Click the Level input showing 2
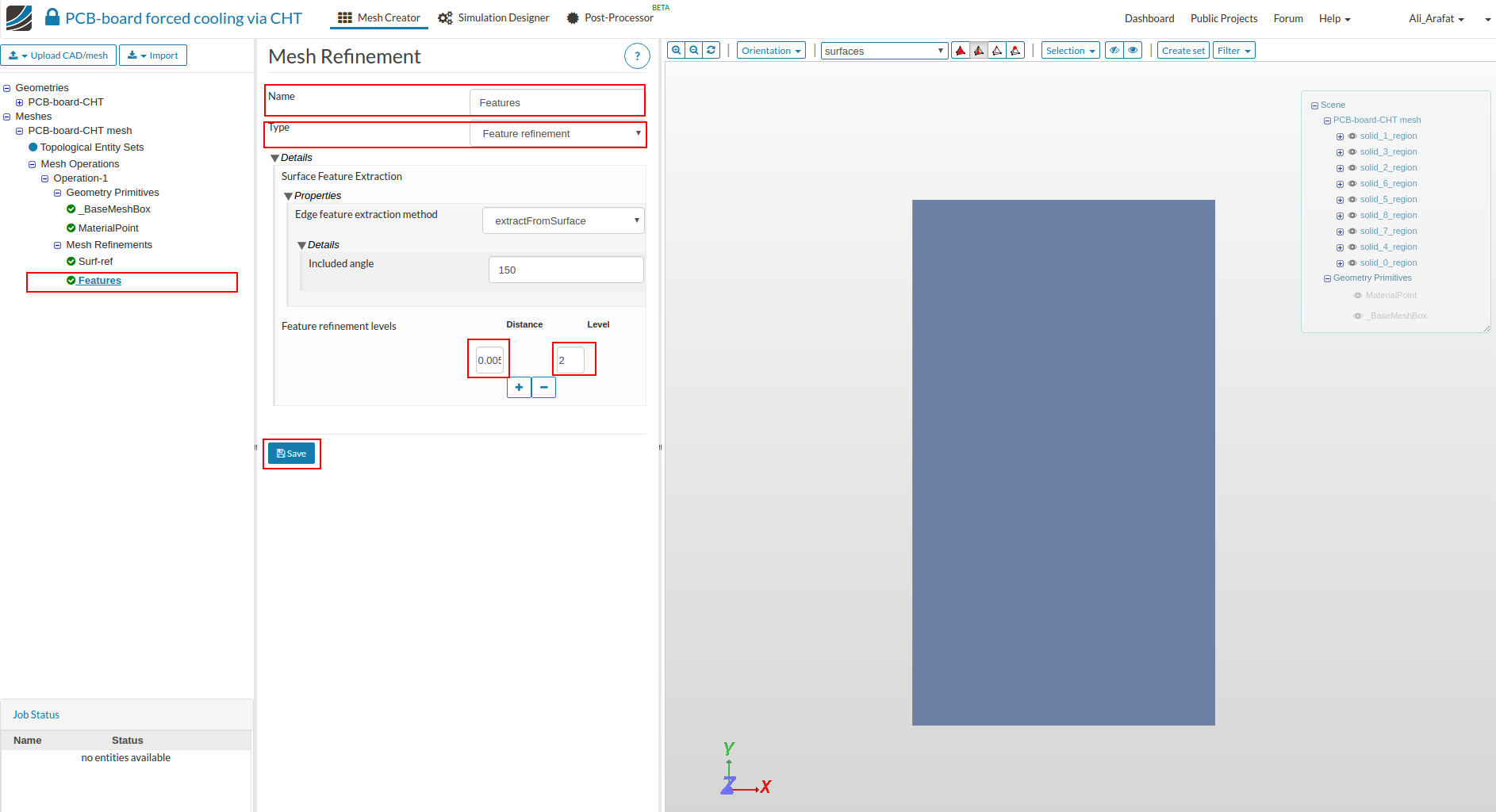Image resolution: width=1496 pixels, height=812 pixels. pyautogui.click(x=570, y=360)
